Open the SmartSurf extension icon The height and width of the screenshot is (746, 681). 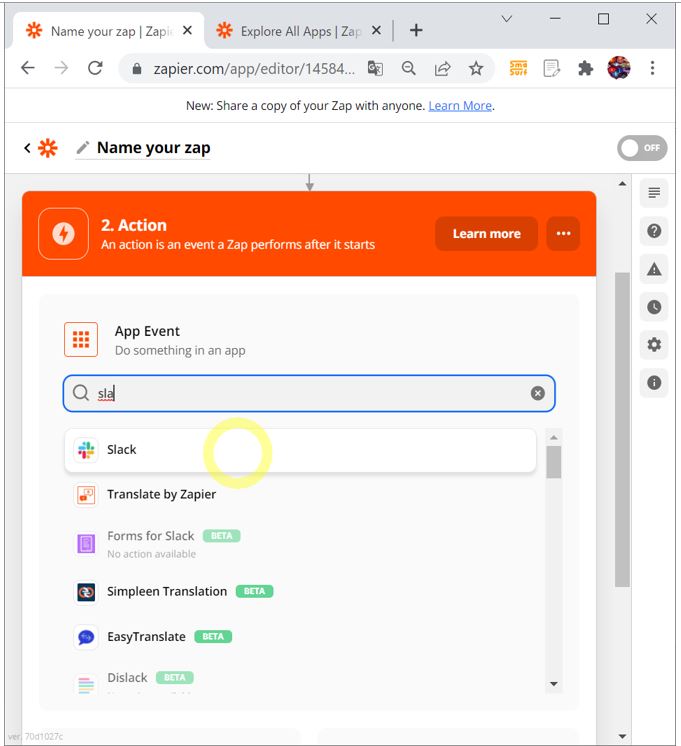coord(518,69)
